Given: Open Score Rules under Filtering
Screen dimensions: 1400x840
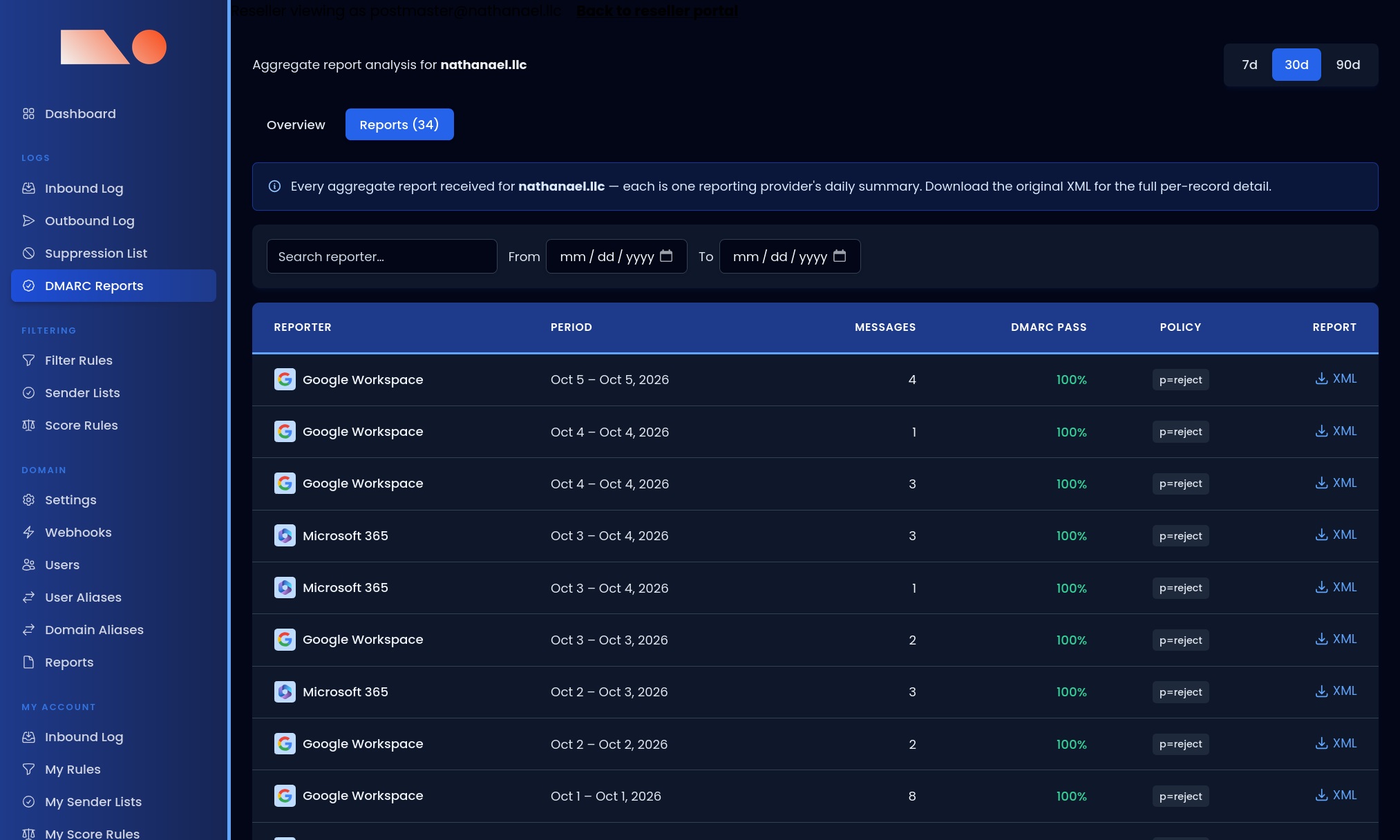Looking at the screenshot, I should [113, 426].
